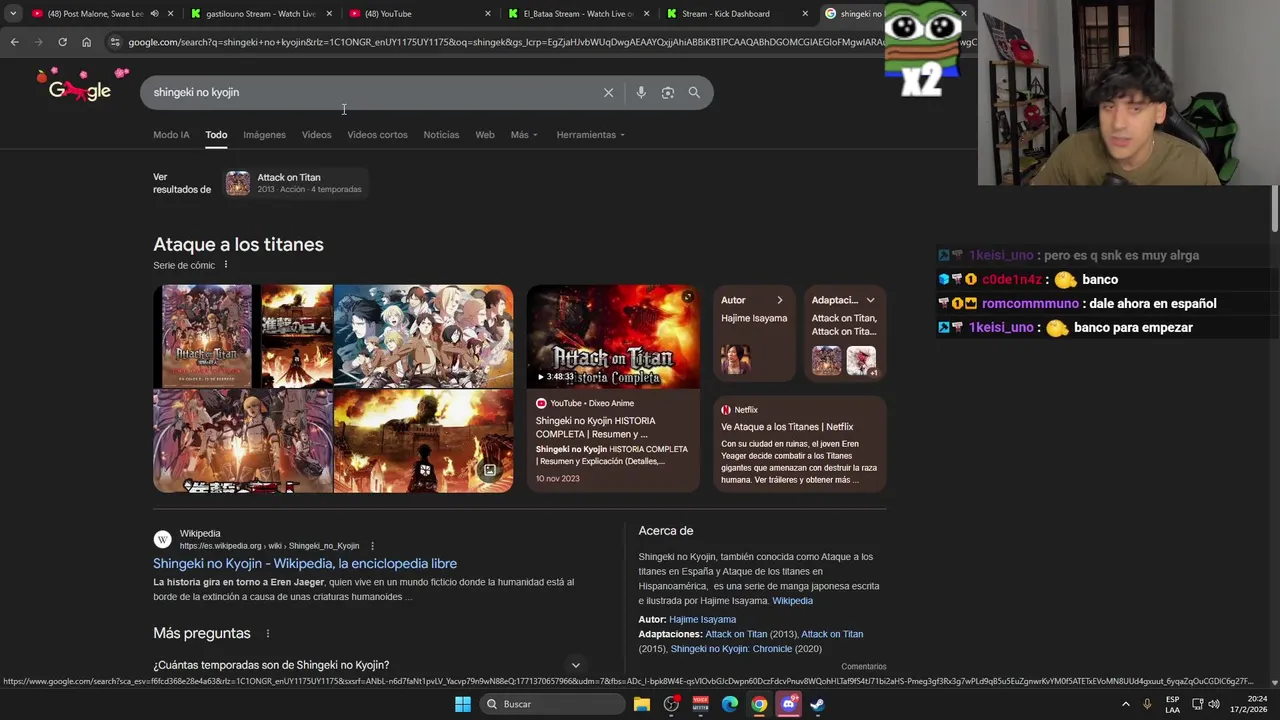This screenshot has height=720, width=1280.
Task: Show hidden tray icons chevron
Action: pyautogui.click(x=1125, y=704)
